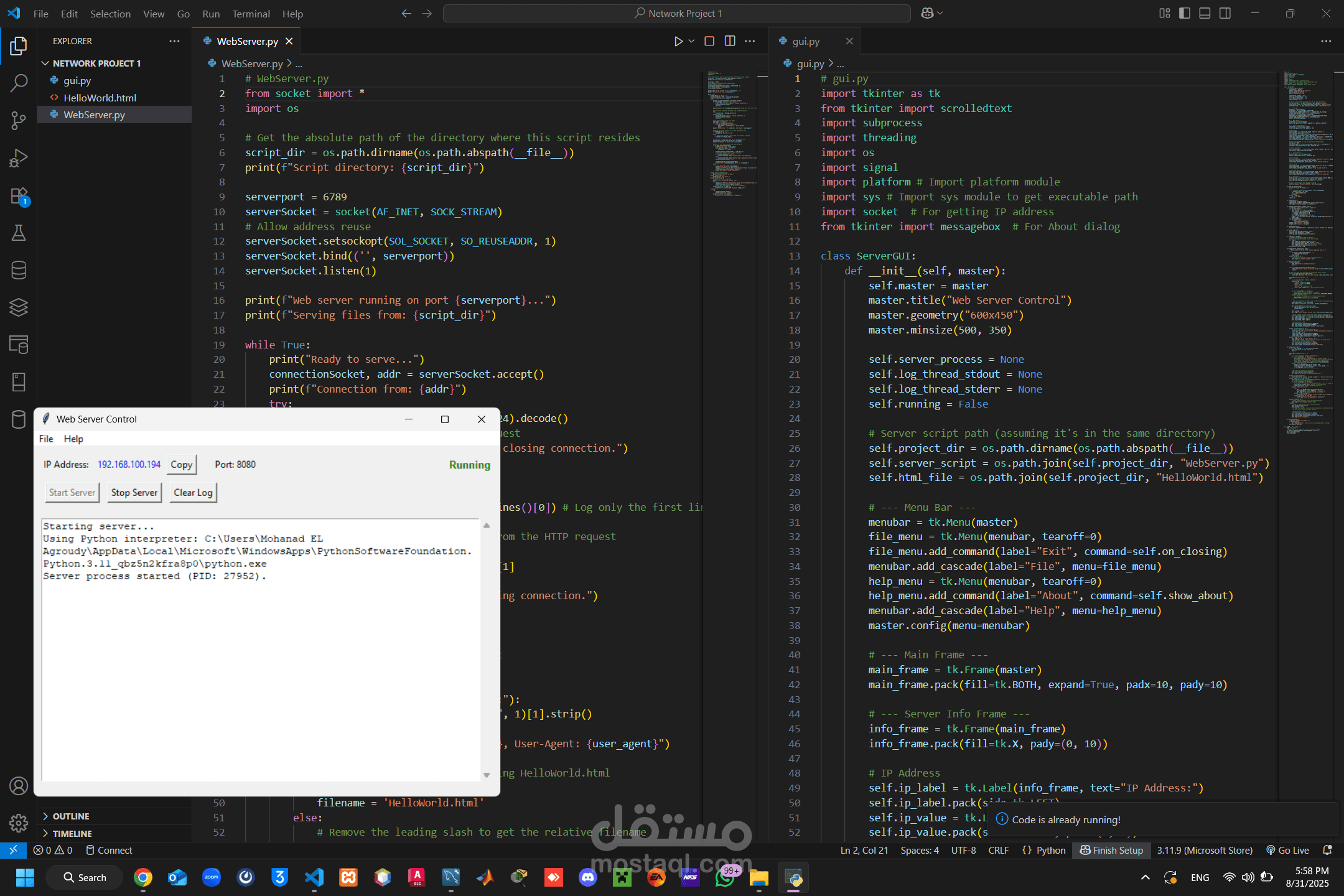The height and width of the screenshot is (896, 1344).
Task: Change UTF-8 file encoding
Action: tap(963, 850)
